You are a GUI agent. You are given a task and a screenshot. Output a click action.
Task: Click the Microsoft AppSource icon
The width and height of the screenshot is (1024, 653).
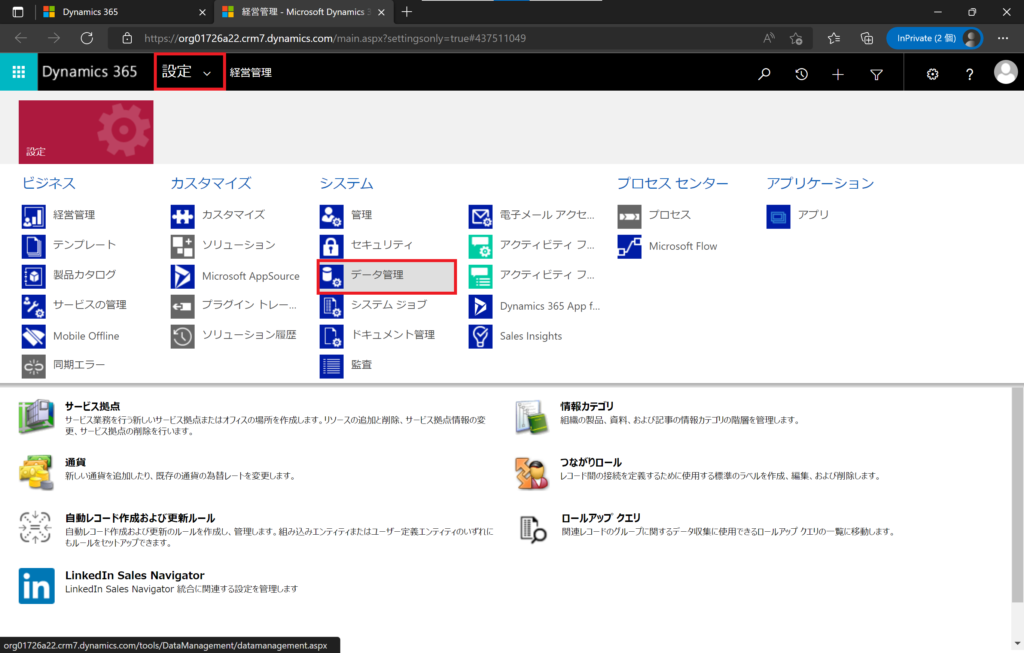[x=182, y=276]
